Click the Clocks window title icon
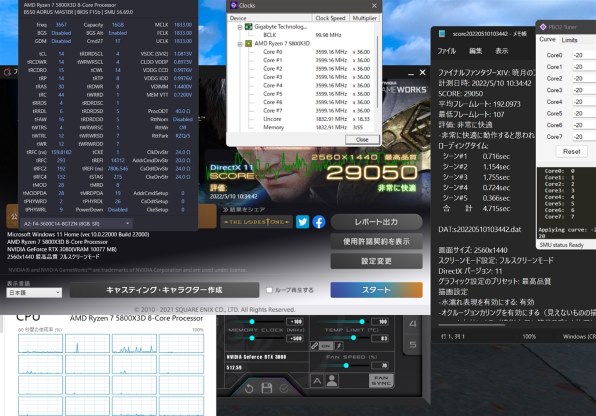596x416 pixels. pyautogui.click(x=233, y=5)
